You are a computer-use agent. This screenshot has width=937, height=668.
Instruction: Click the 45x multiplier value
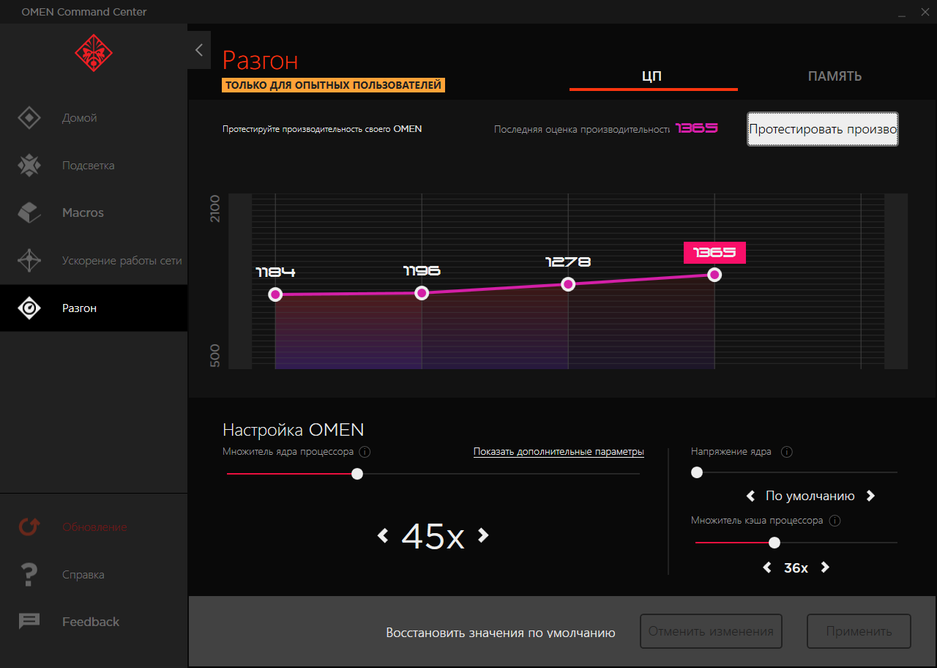click(x=433, y=536)
